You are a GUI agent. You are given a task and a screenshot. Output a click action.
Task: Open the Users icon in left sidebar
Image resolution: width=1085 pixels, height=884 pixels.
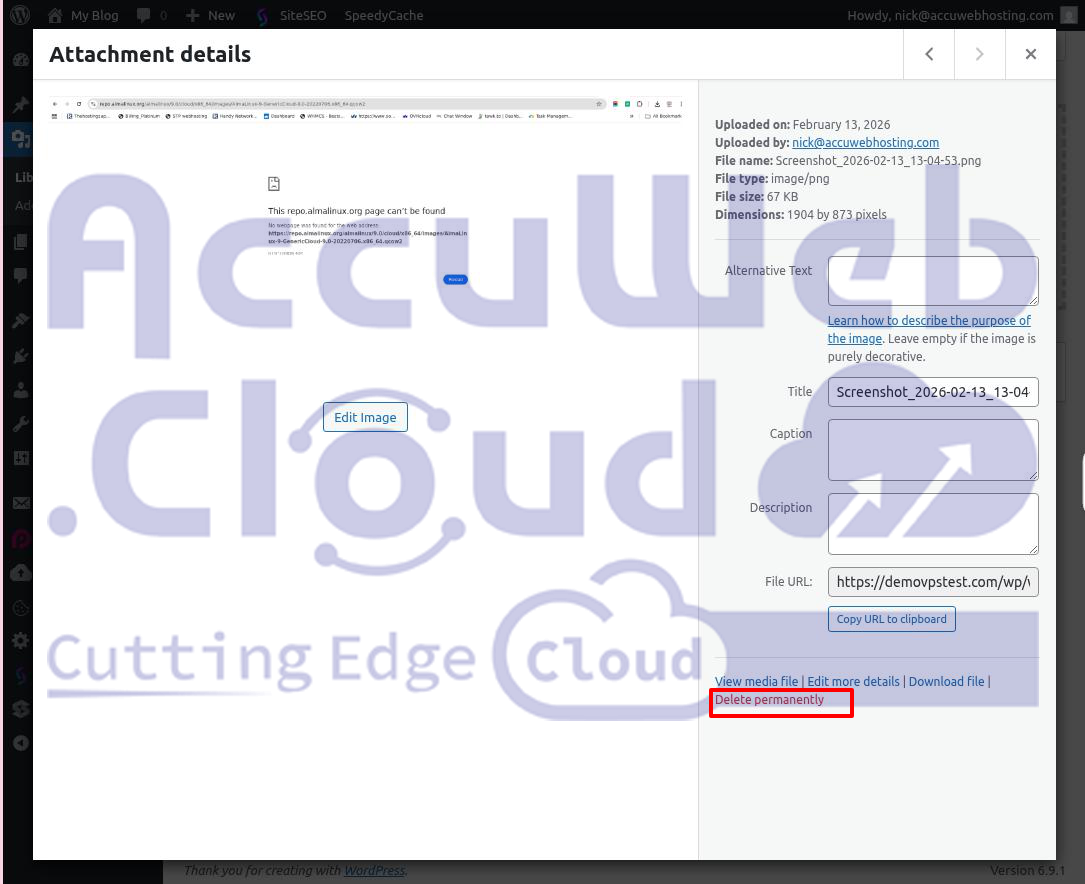point(20,390)
